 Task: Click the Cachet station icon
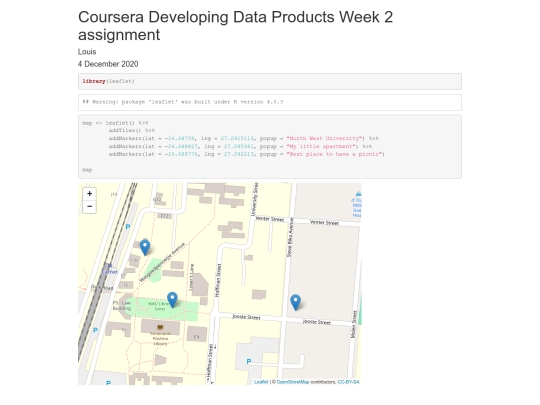pyautogui.click(x=110, y=266)
